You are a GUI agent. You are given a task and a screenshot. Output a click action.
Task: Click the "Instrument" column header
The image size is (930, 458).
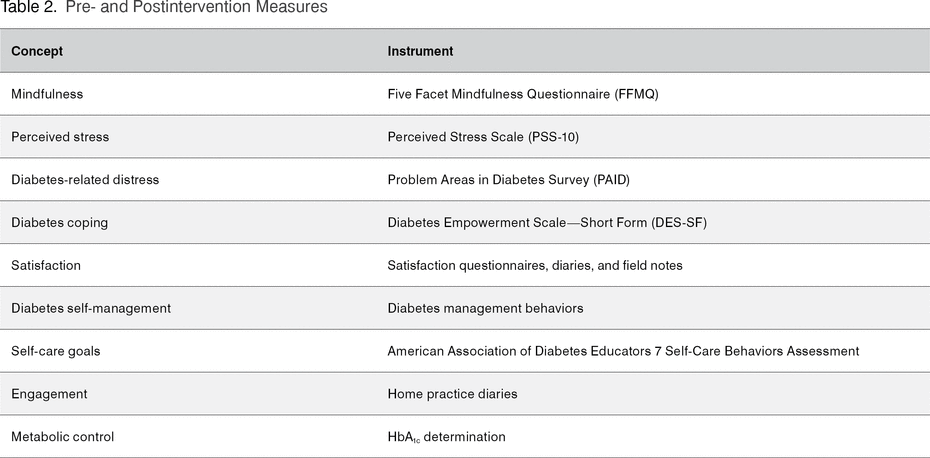point(420,51)
